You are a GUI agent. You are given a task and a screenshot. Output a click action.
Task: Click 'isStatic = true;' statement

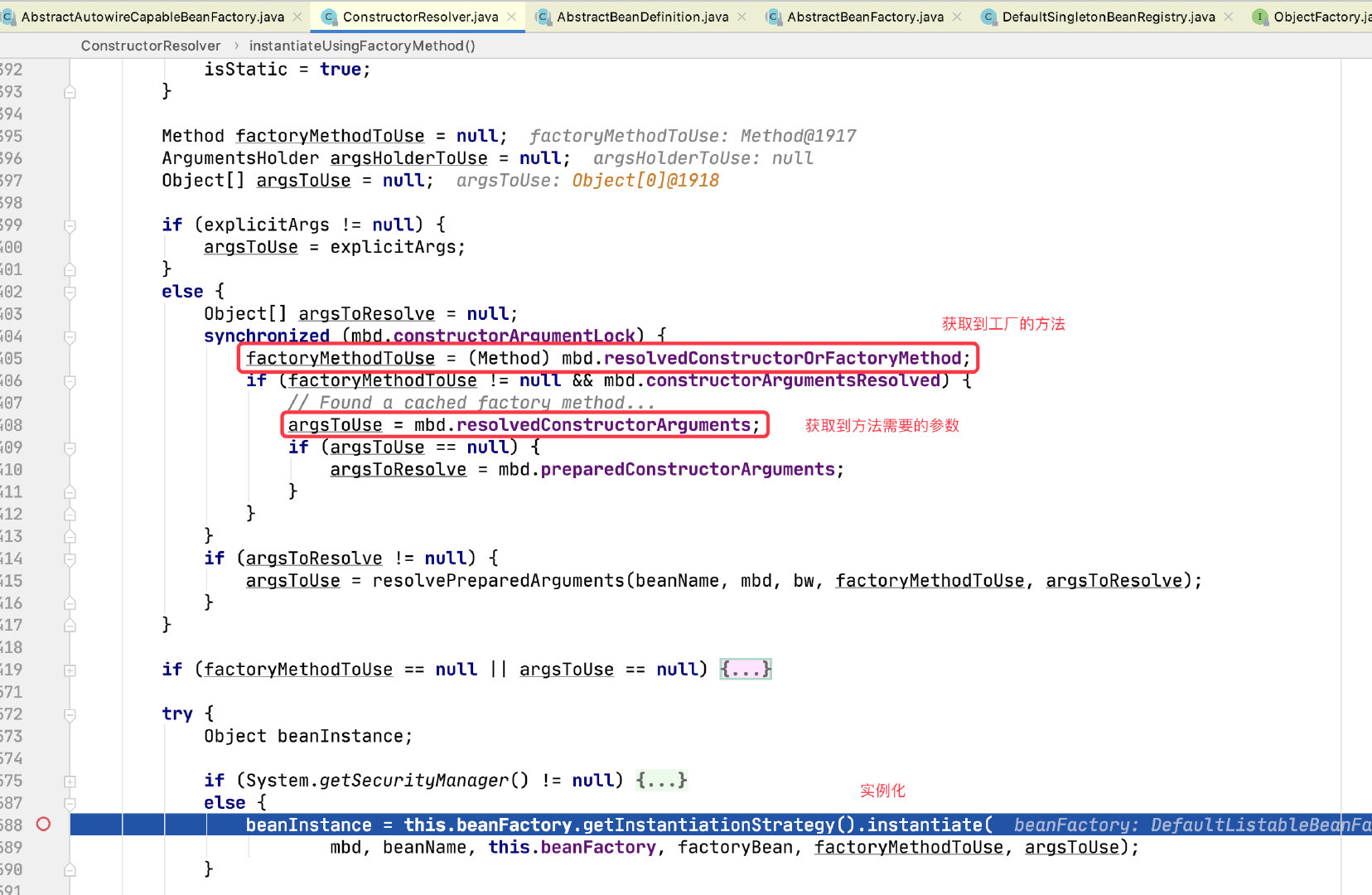tap(287, 70)
